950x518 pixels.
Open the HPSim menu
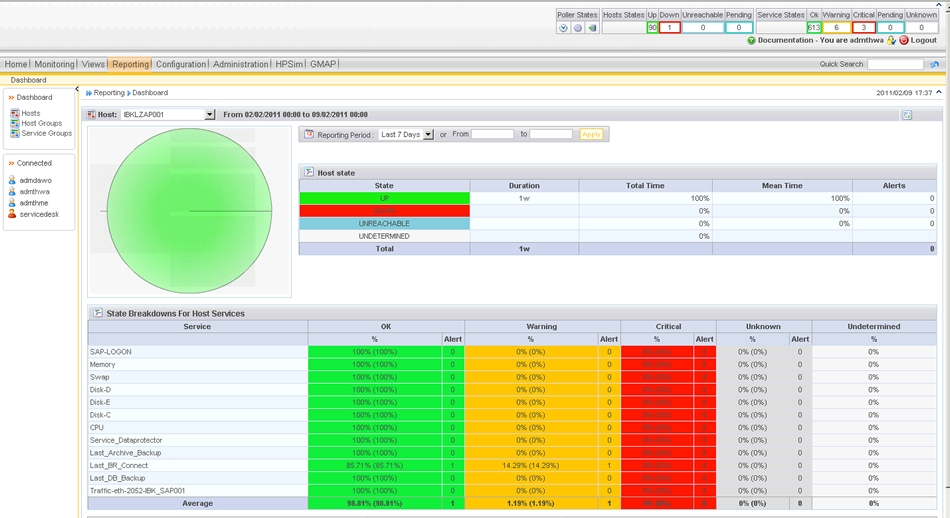pyautogui.click(x=289, y=64)
